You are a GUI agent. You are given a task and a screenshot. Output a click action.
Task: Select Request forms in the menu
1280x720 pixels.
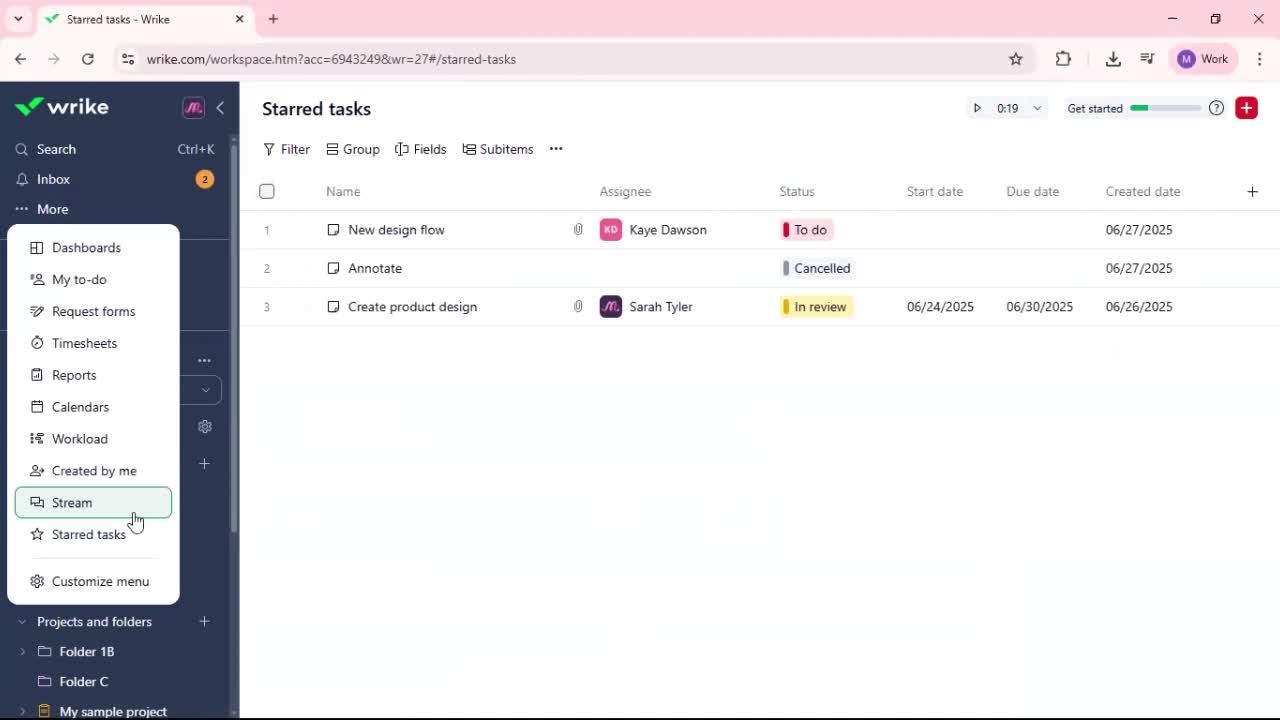(x=93, y=311)
